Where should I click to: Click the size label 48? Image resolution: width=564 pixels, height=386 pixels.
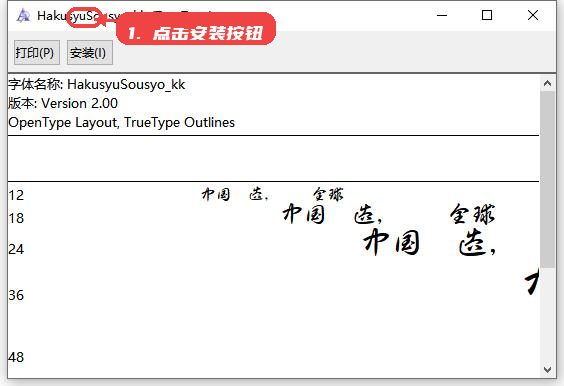[16, 357]
